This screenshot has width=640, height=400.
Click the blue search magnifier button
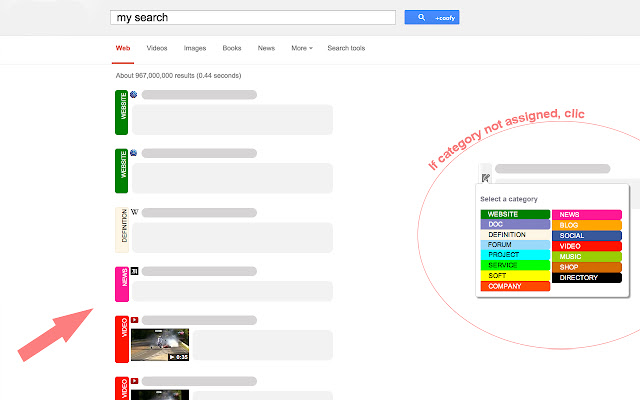(431, 17)
